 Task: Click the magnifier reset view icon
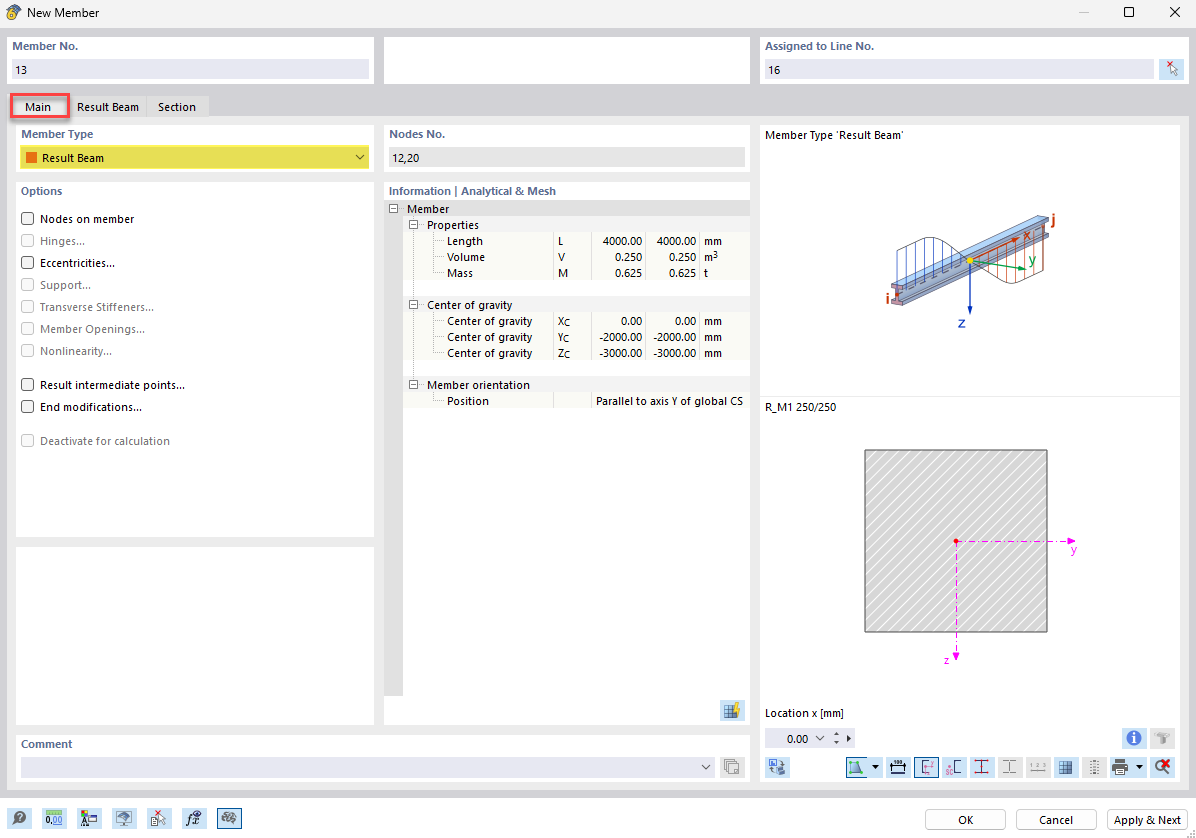pyautogui.click(x=1162, y=767)
